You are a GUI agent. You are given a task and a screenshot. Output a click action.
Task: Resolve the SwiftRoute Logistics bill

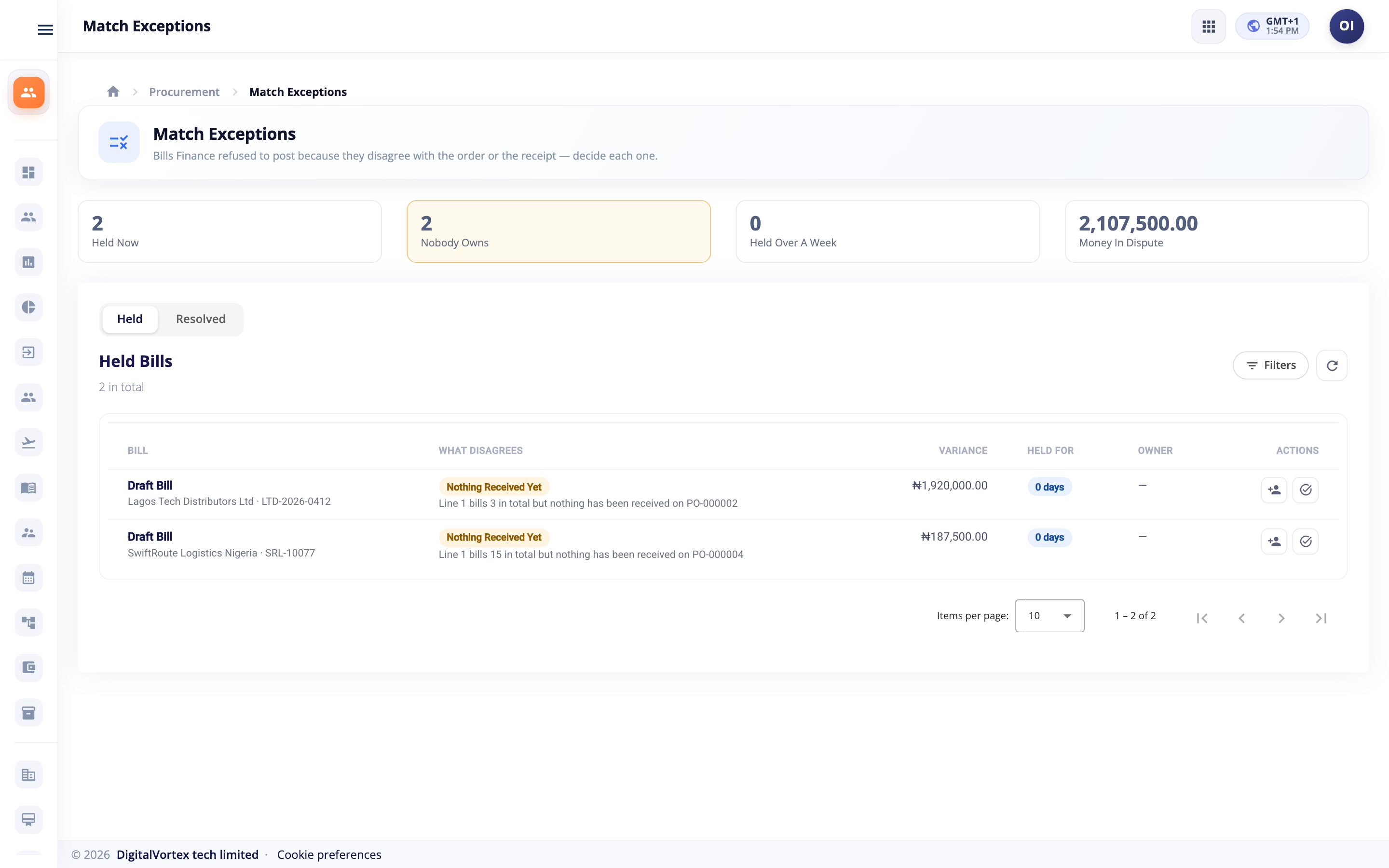[1305, 542]
